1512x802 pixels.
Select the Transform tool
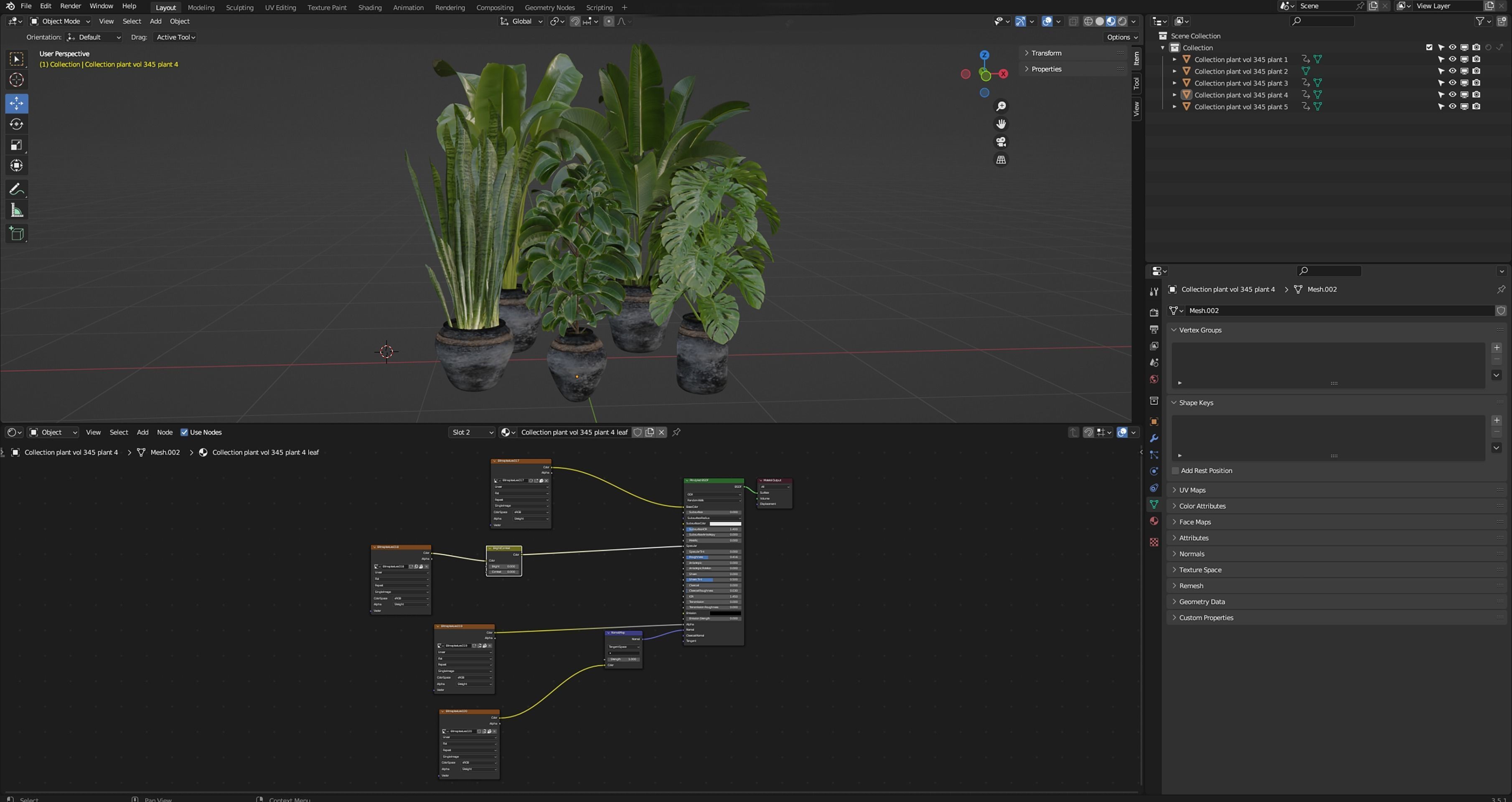16,165
